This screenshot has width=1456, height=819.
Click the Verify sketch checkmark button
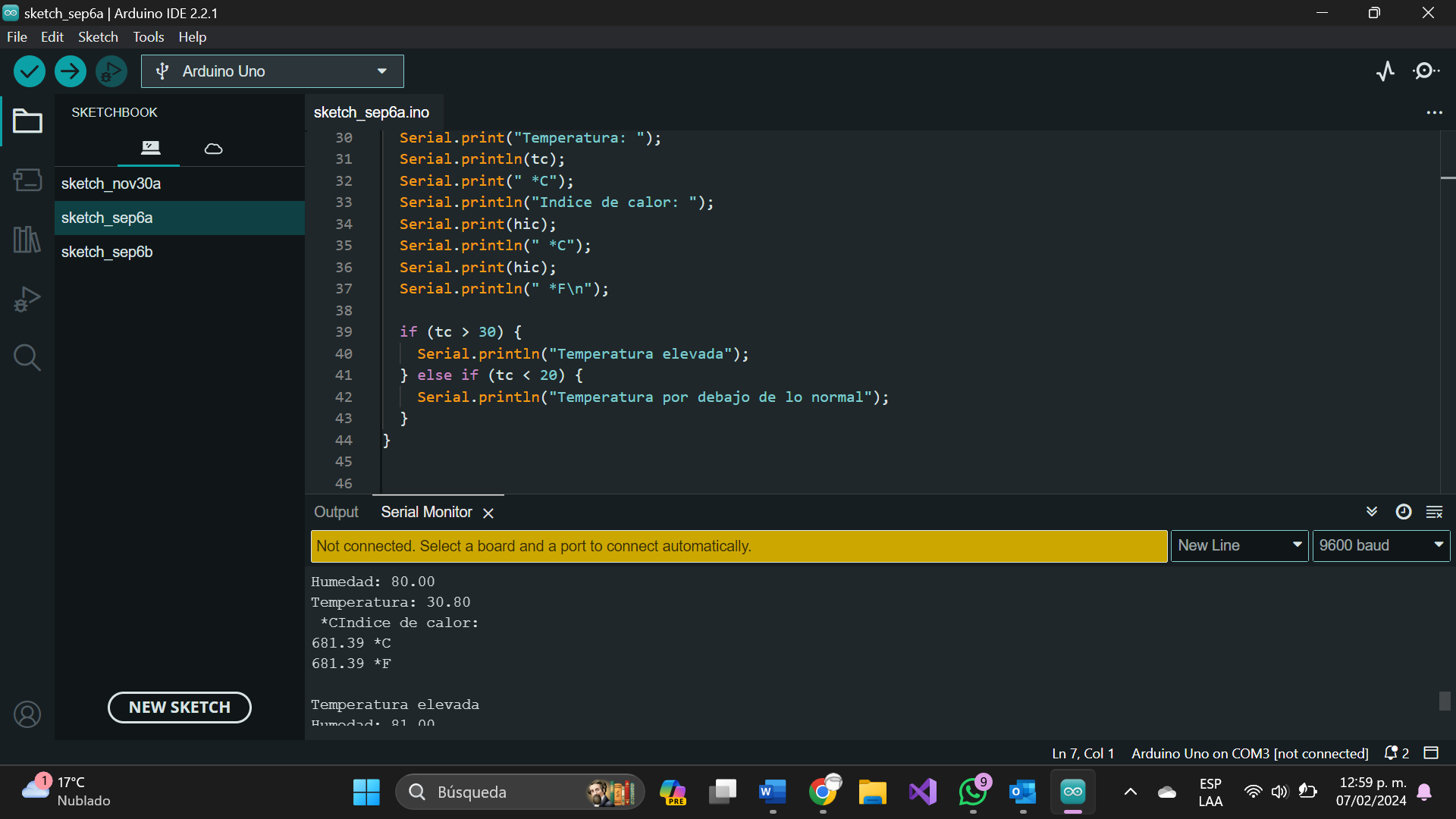click(x=30, y=71)
